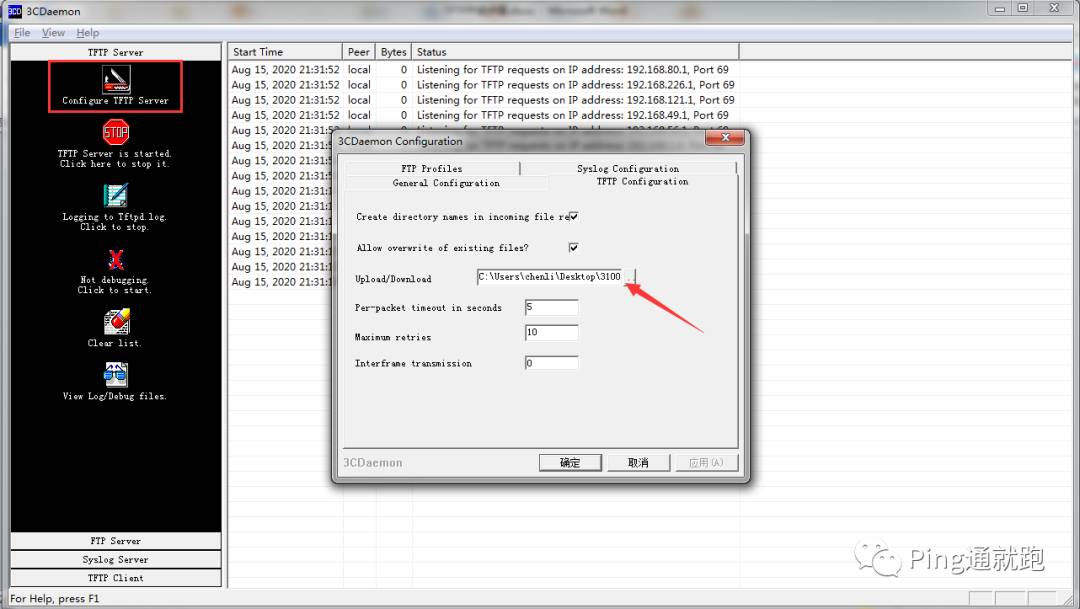This screenshot has height=609, width=1080.
Task: Click the Upload/Download directory path field
Action: 550,277
